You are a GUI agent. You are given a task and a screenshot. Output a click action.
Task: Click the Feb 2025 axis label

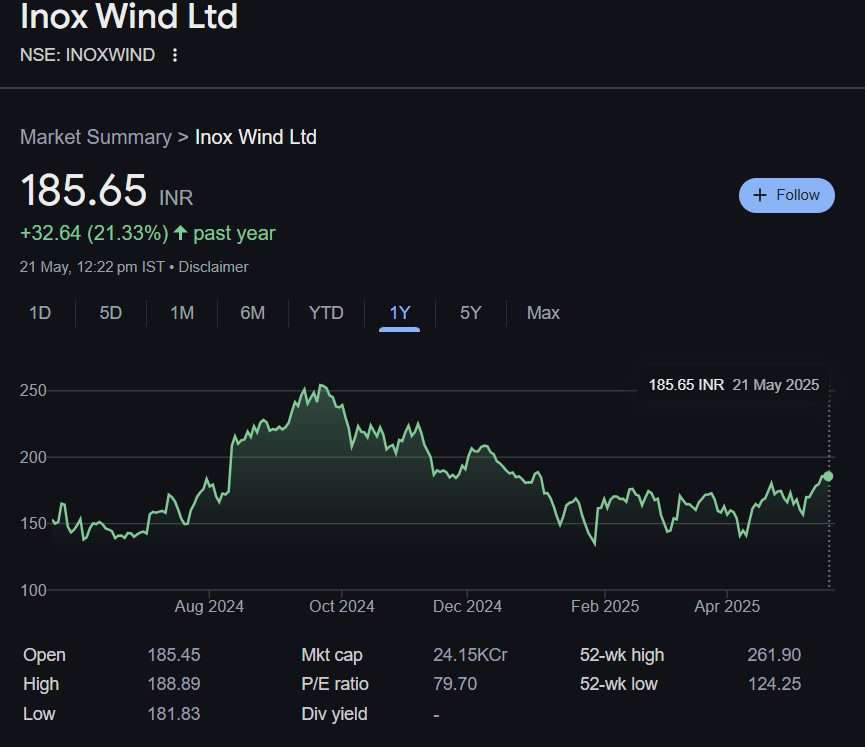[x=605, y=606]
